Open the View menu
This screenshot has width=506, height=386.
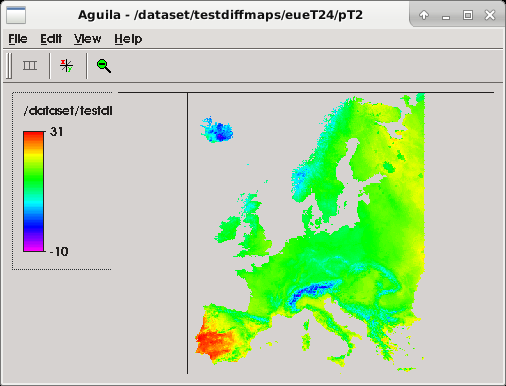pyautogui.click(x=87, y=39)
